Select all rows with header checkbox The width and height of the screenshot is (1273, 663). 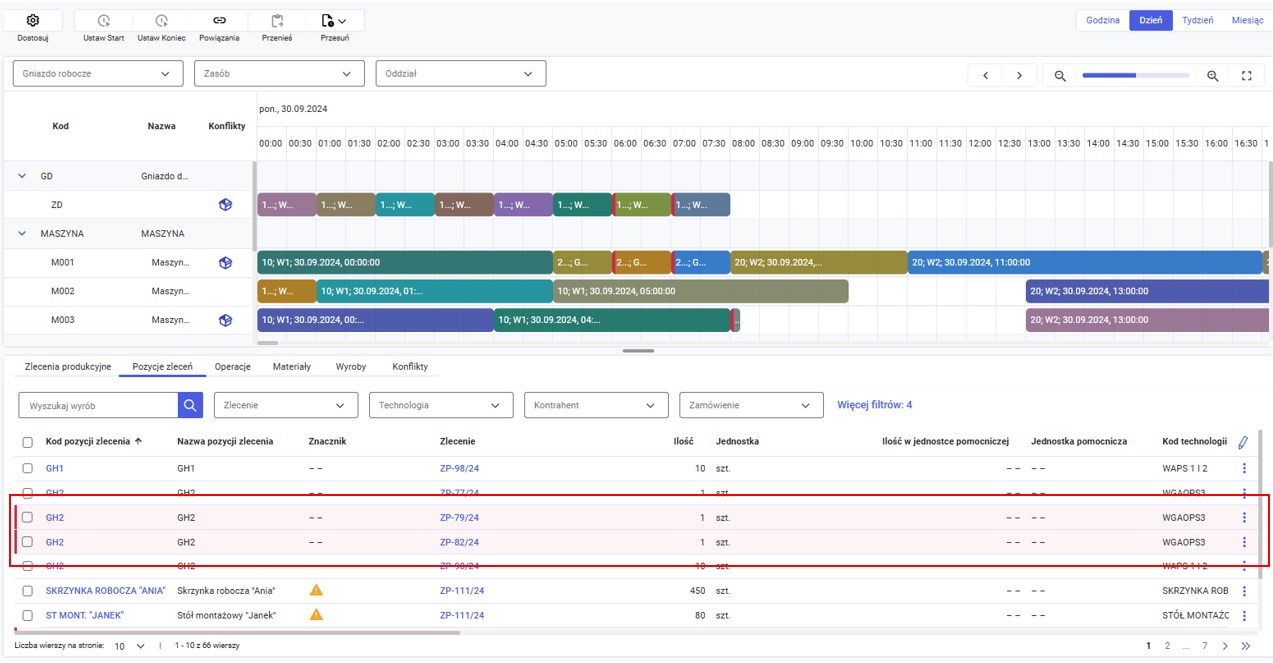(x=28, y=442)
